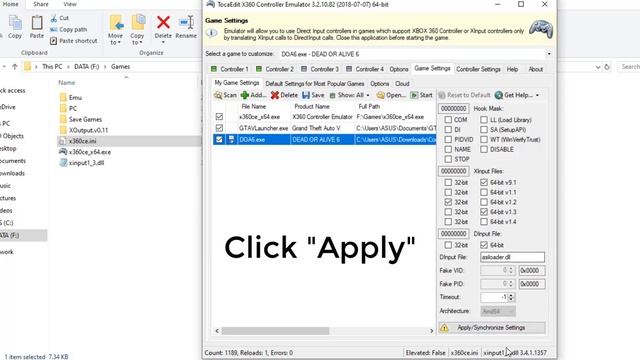This screenshot has height=360, width=640.
Task: Switch to the Controller 2 tab
Action: coord(275,69)
